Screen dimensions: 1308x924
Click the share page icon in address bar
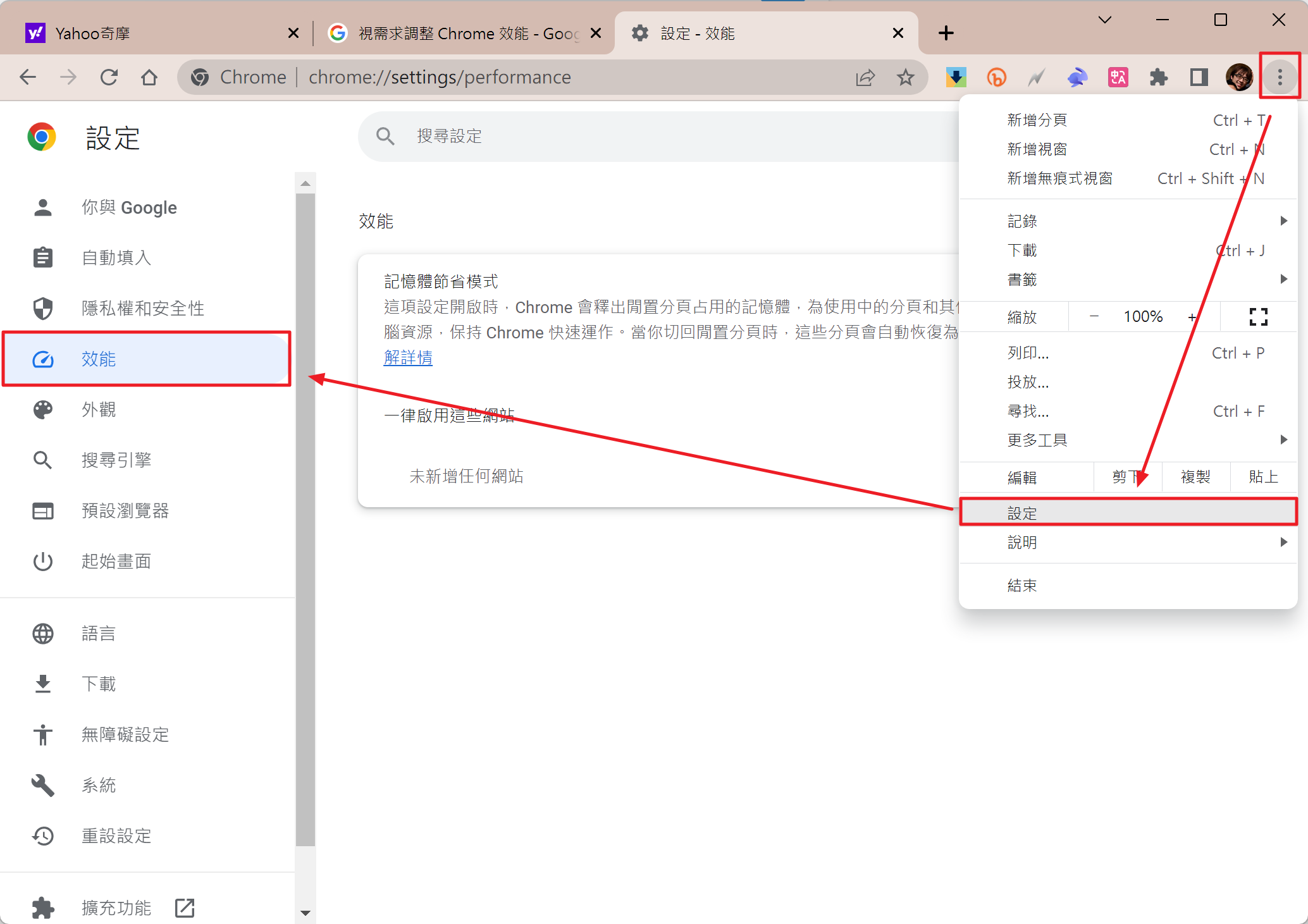pyautogui.click(x=865, y=77)
